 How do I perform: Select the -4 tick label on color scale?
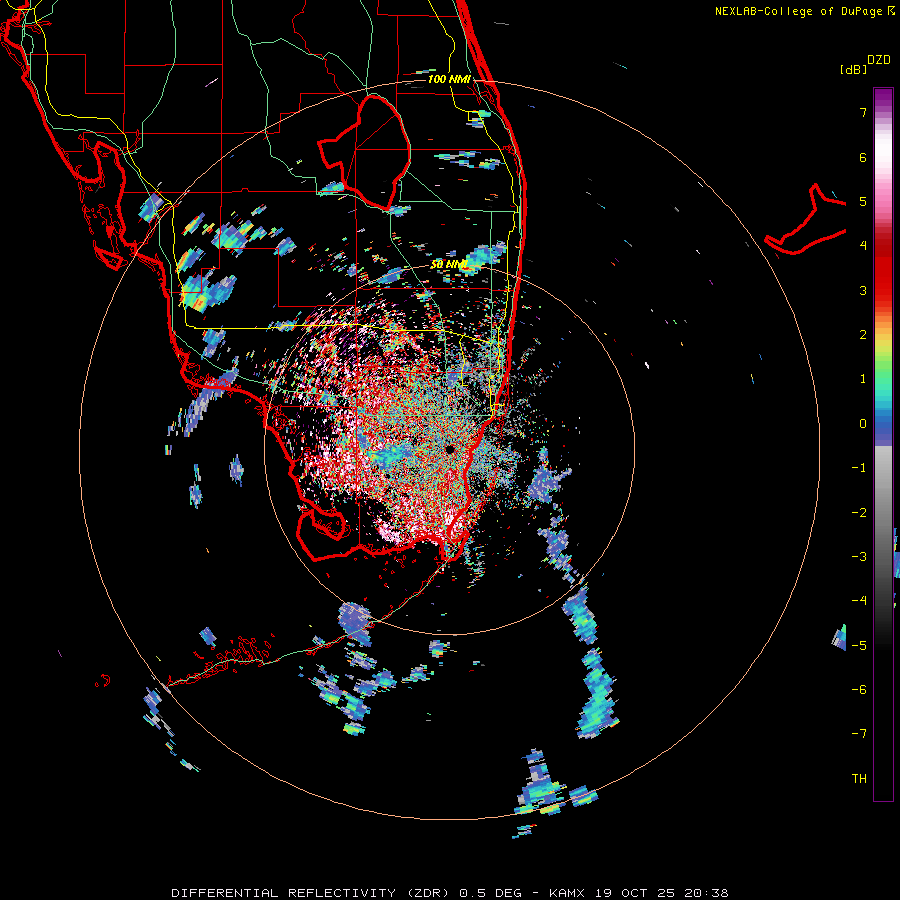pos(859,601)
